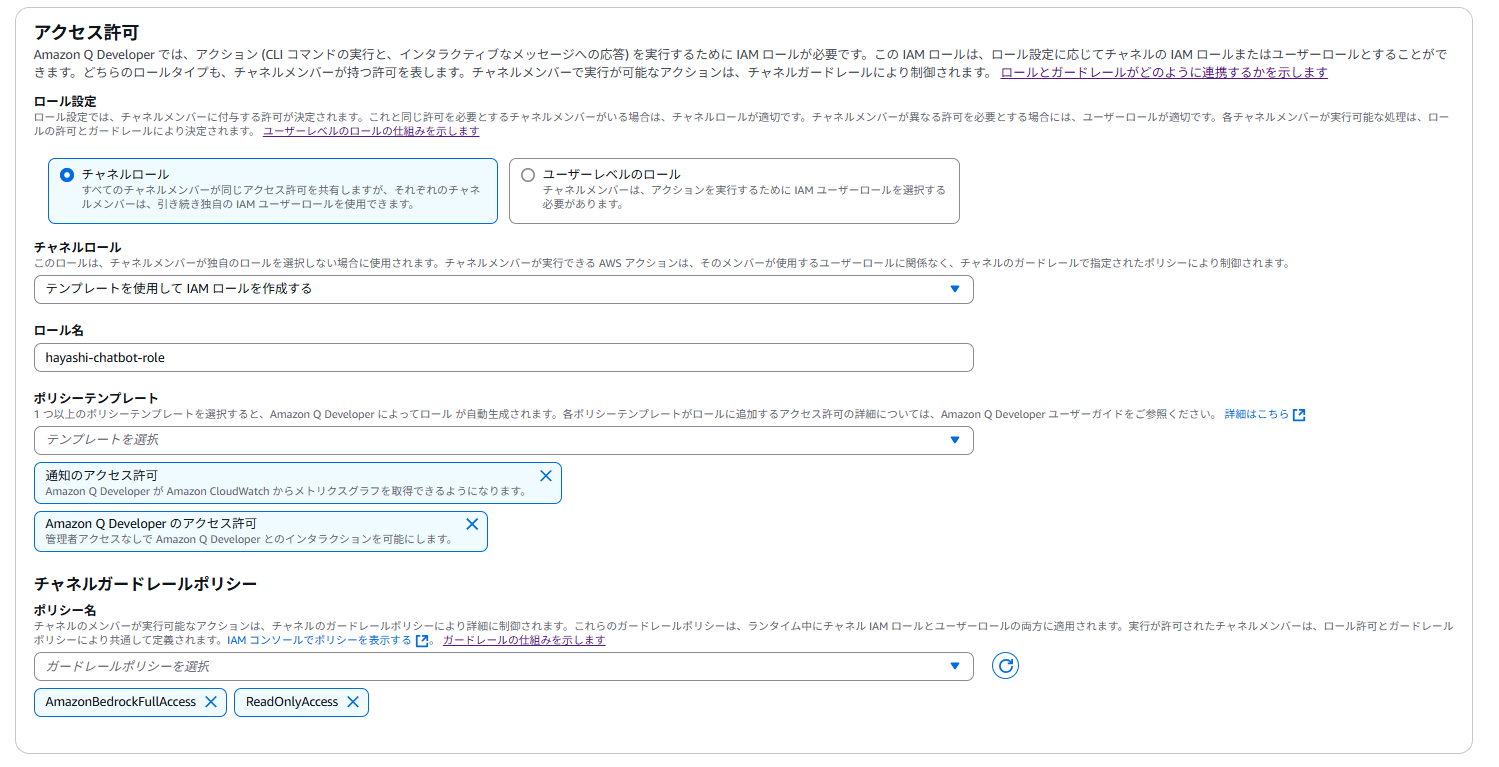Open the 詳細はこちら link

1257,415
